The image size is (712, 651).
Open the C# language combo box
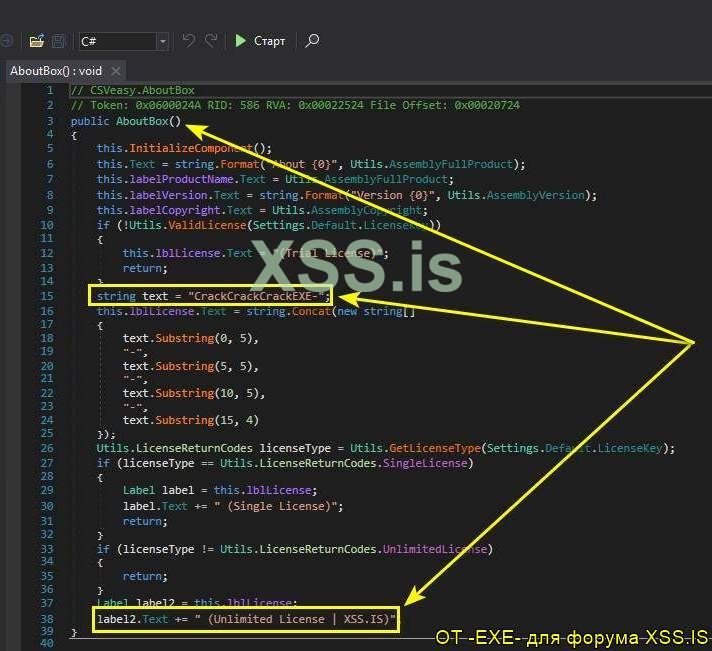(124, 42)
